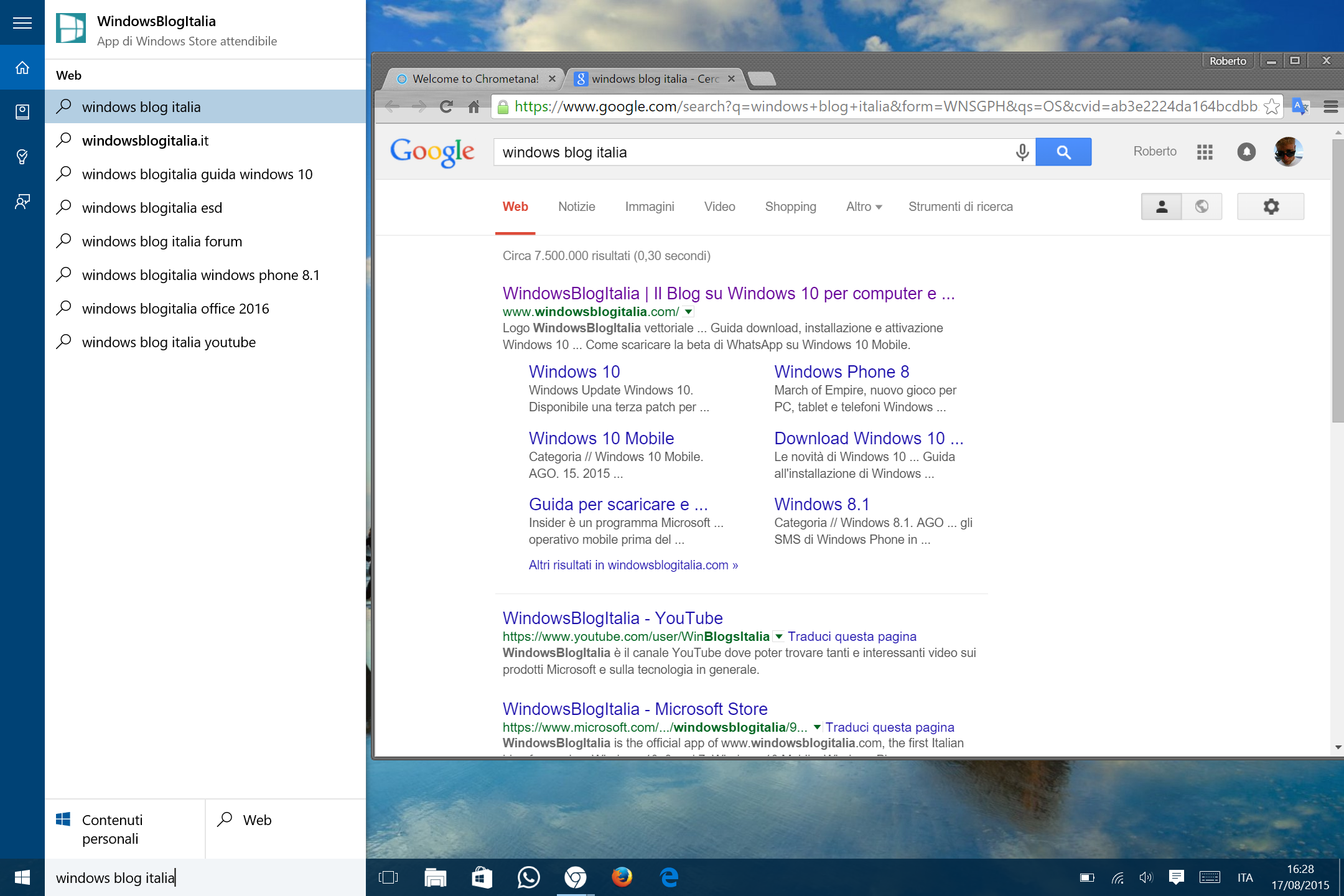The image size is (1344, 896).
Task: Launch Firefox from the taskbar
Action: pos(622,877)
